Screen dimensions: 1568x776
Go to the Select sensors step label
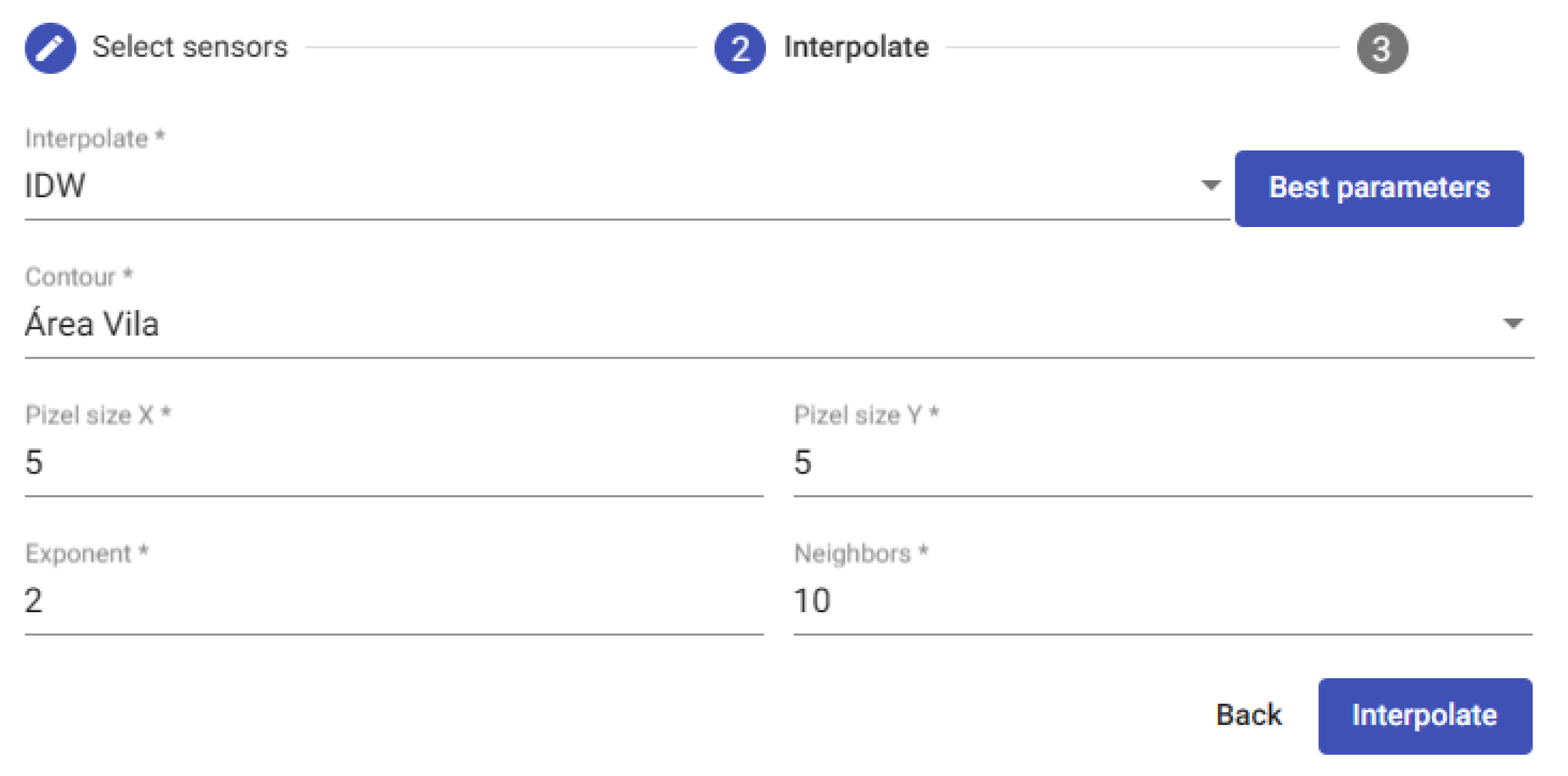(x=190, y=47)
